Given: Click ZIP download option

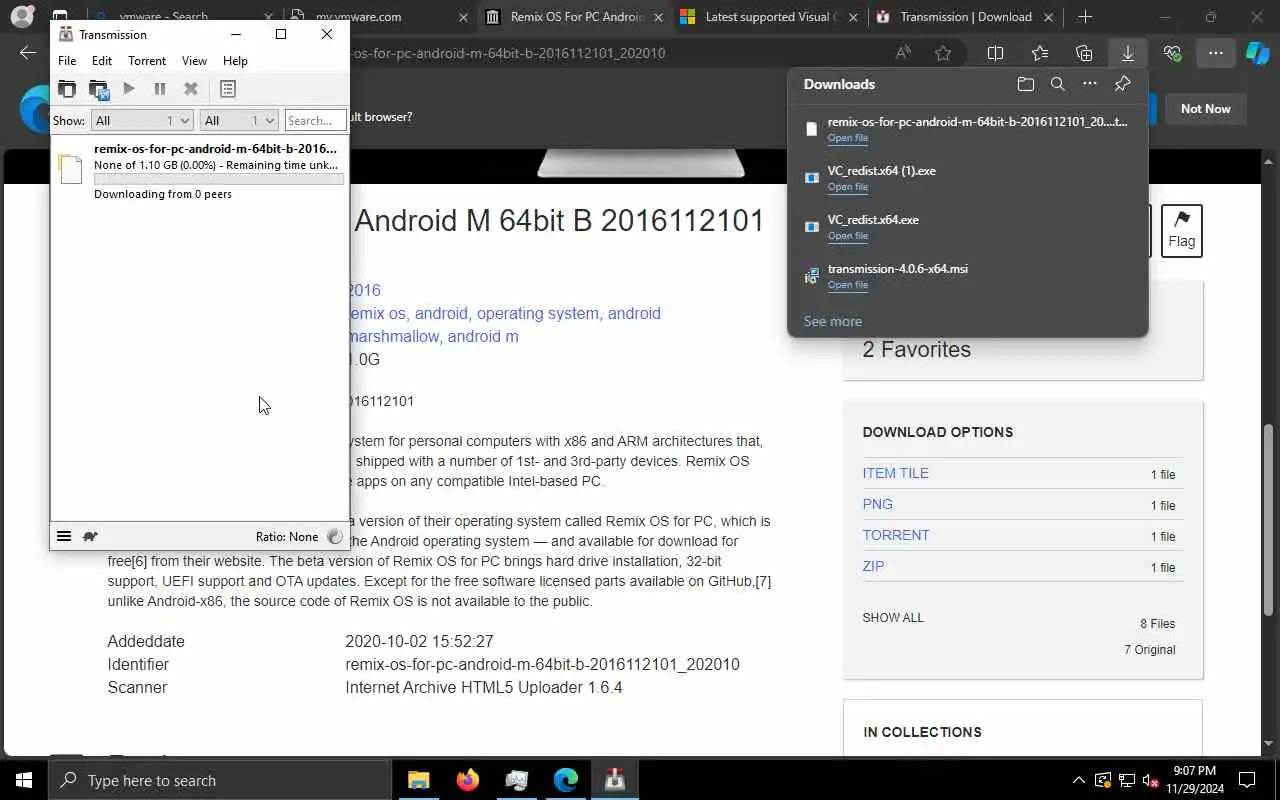Looking at the screenshot, I should (x=874, y=566).
